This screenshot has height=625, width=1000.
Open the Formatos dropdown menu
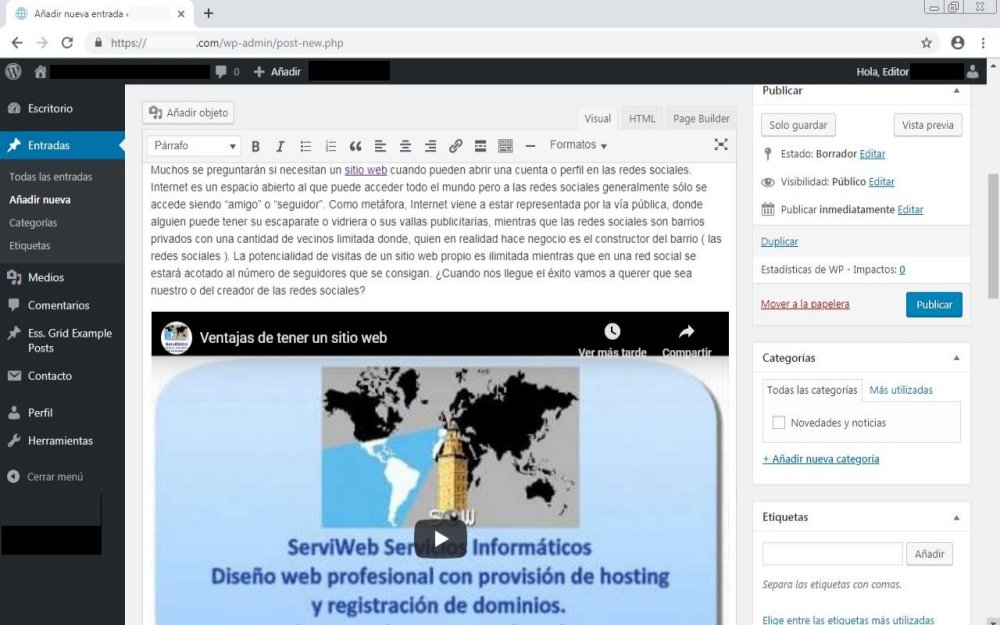coord(578,146)
